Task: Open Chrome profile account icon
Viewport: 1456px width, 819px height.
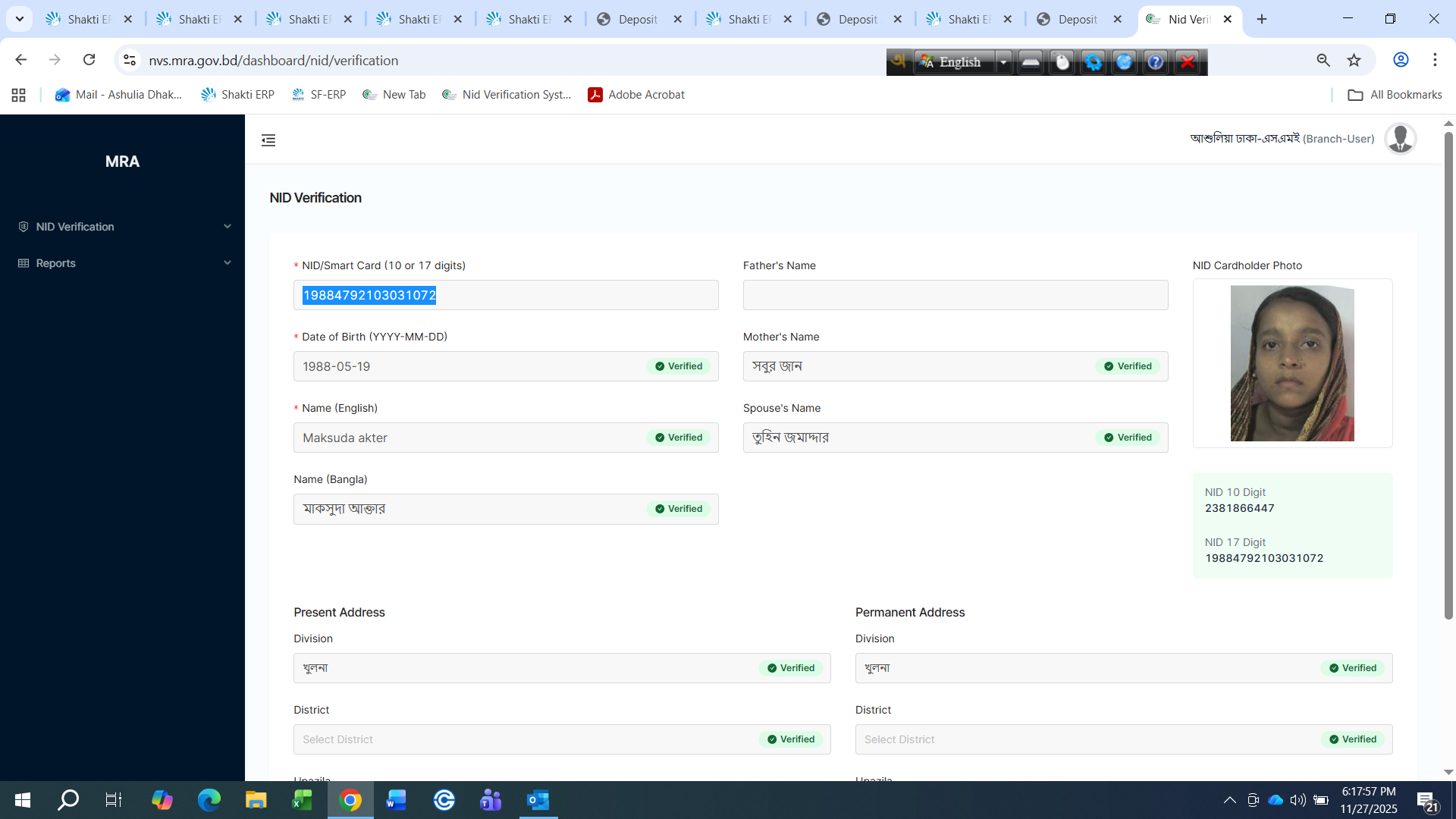Action: click(x=1401, y=60)
